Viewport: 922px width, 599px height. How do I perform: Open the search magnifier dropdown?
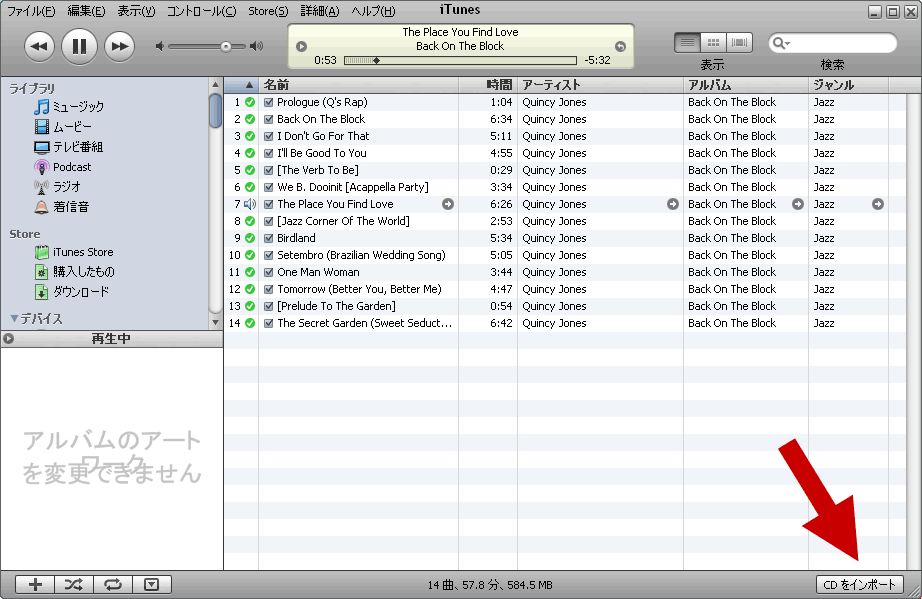tap(781, 43)
